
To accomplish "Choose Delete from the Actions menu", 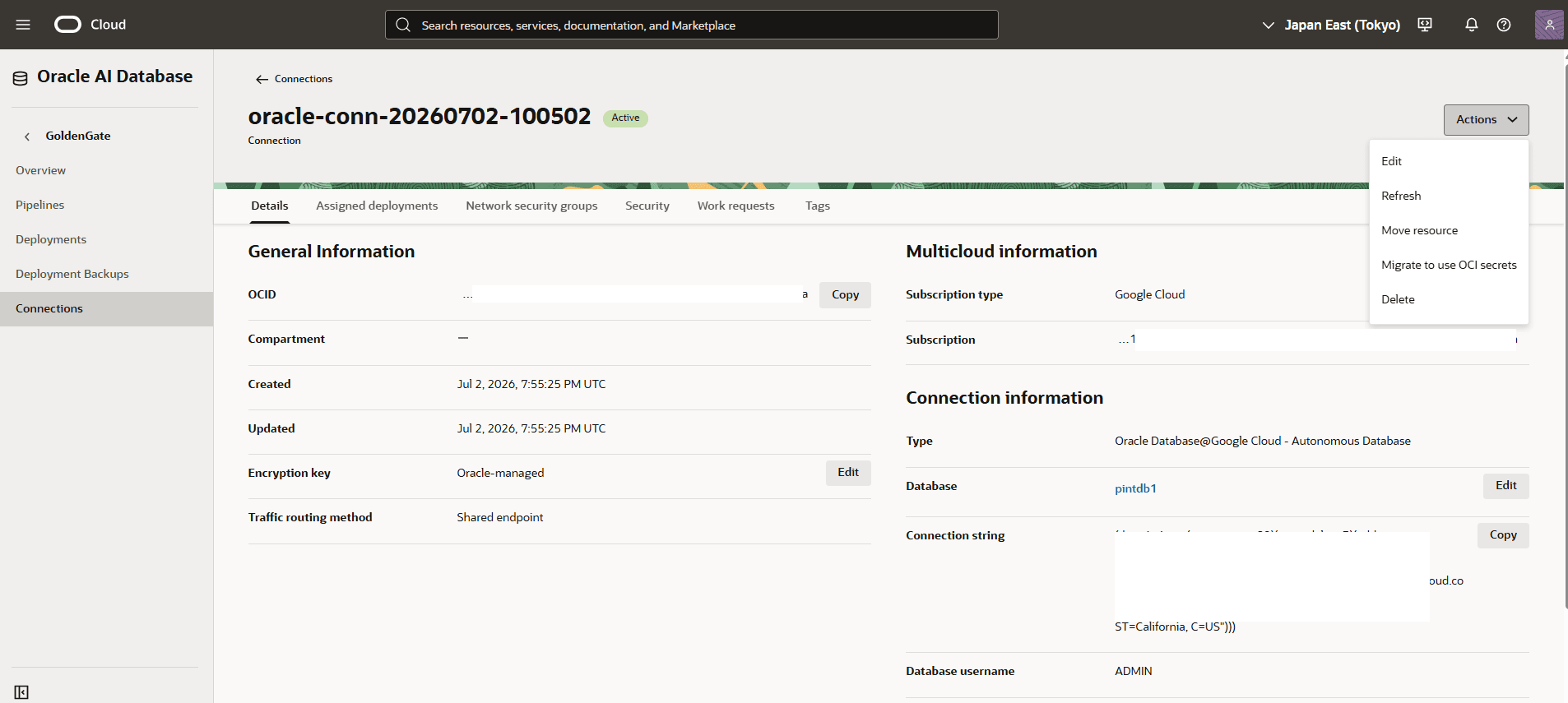I will [x=1449, y=299].
